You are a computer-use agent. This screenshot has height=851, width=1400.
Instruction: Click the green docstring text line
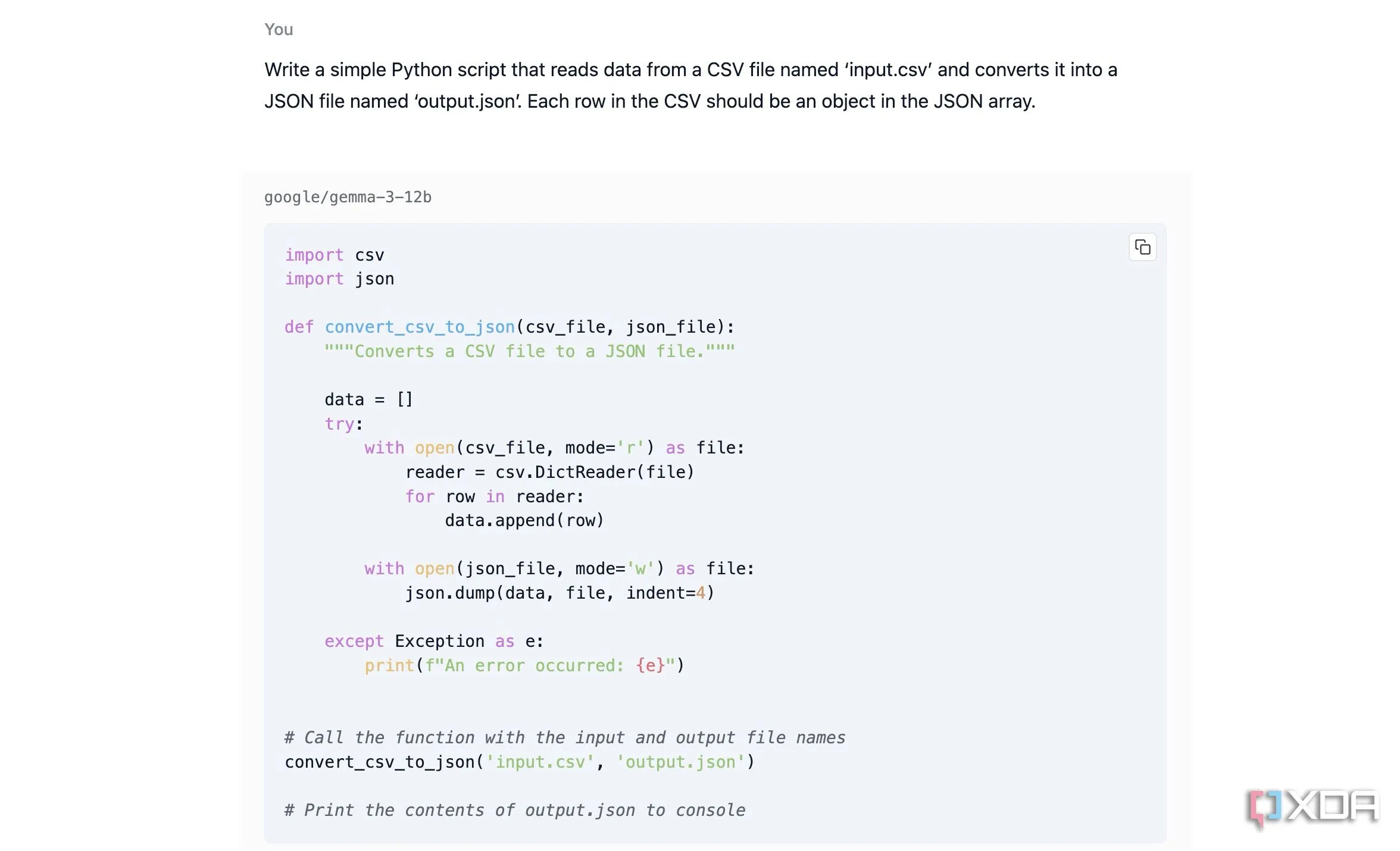[529, 352]
